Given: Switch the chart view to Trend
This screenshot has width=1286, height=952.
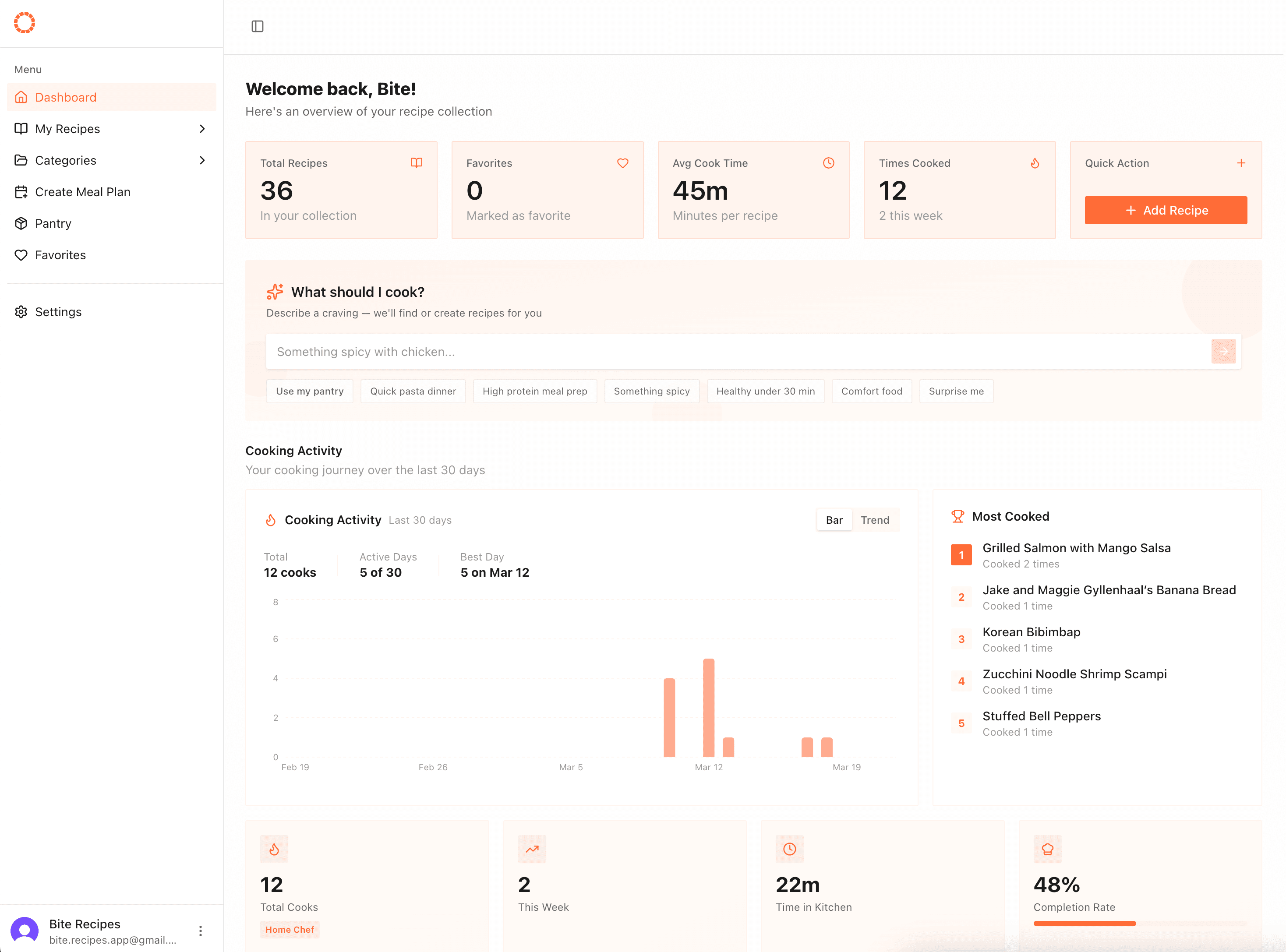Looking at the screenshot, I should 875,520.
